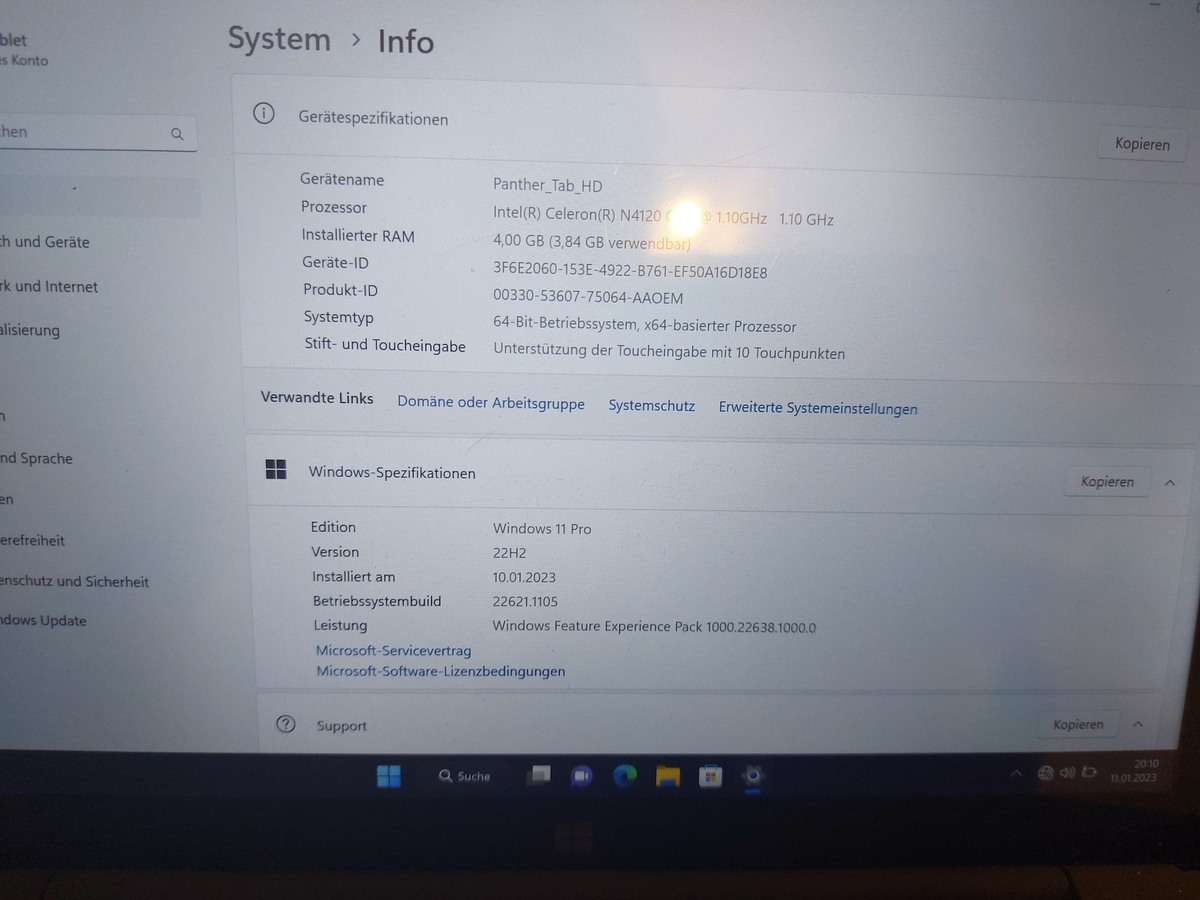Screen dimensions: 1200x900
Task: Click the Verwandte Links label
Action: coord(317,397)
